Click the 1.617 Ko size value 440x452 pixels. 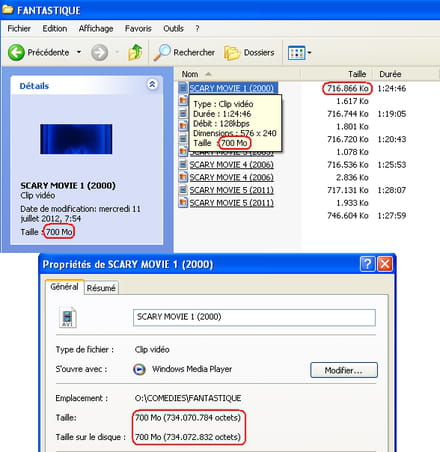[x=352, y=101]
